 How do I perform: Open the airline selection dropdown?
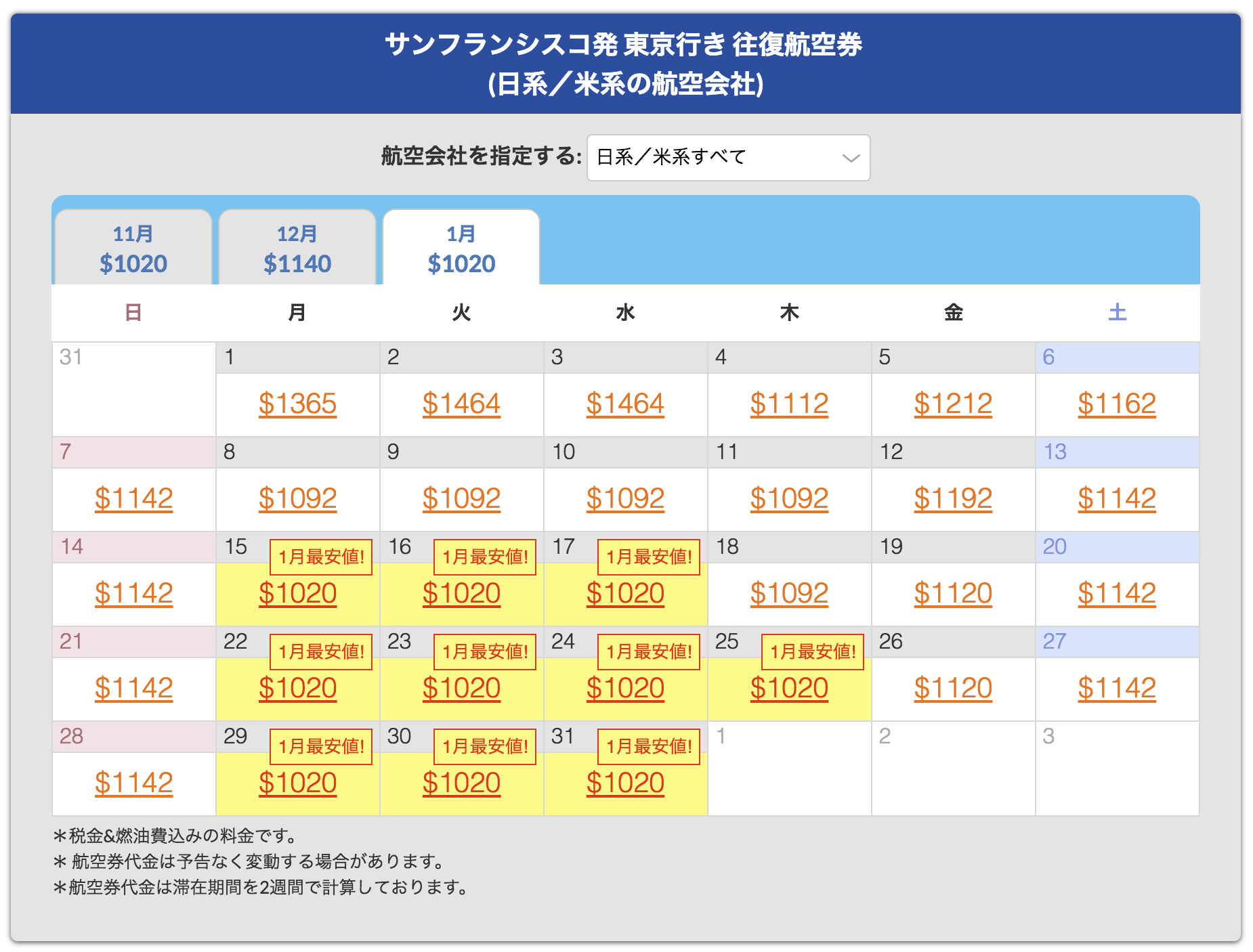(x=727, y=157)
